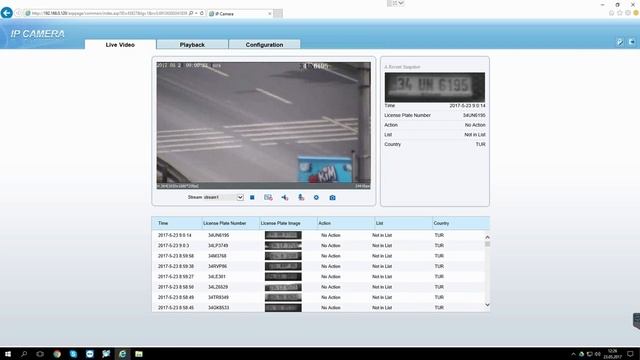Click the two-way talk person icon
This screenshot has width=640, height=360.
pyautogui.click(x=301, y=198)
